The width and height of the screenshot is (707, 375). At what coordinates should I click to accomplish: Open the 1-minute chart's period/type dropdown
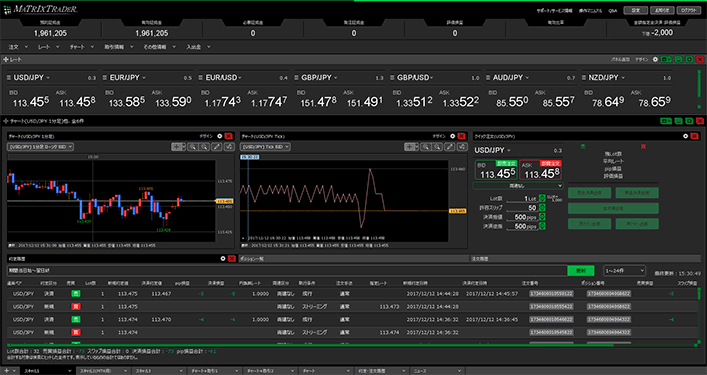[x=41, y=147]
